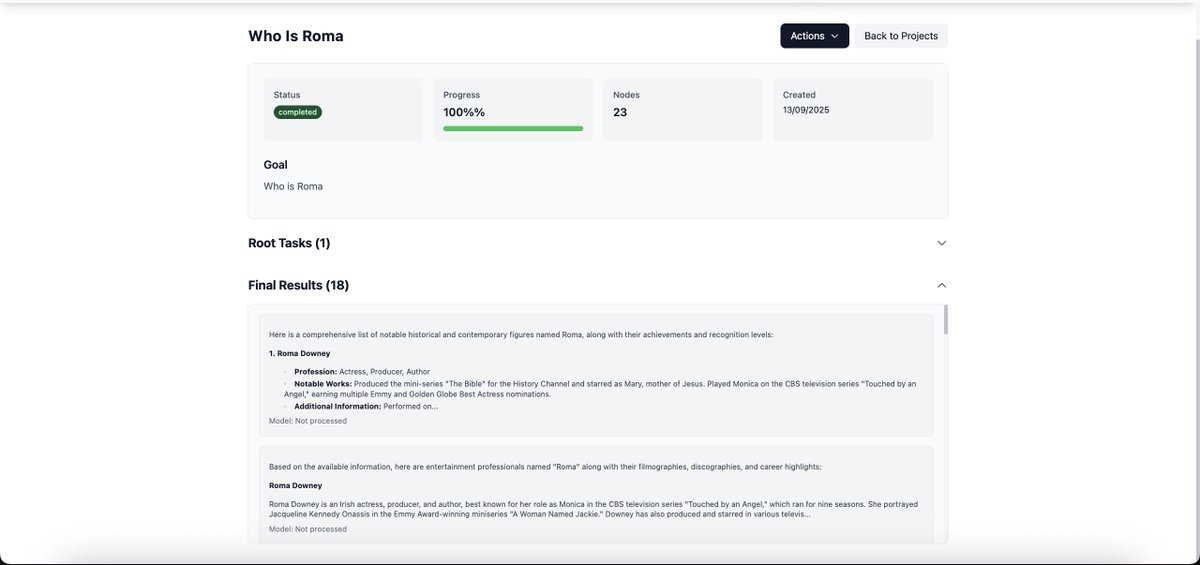The height and width of the screenshot is (565, 1200).
Task: Click the created date 13/09/2025
Action: click(806, 110)
